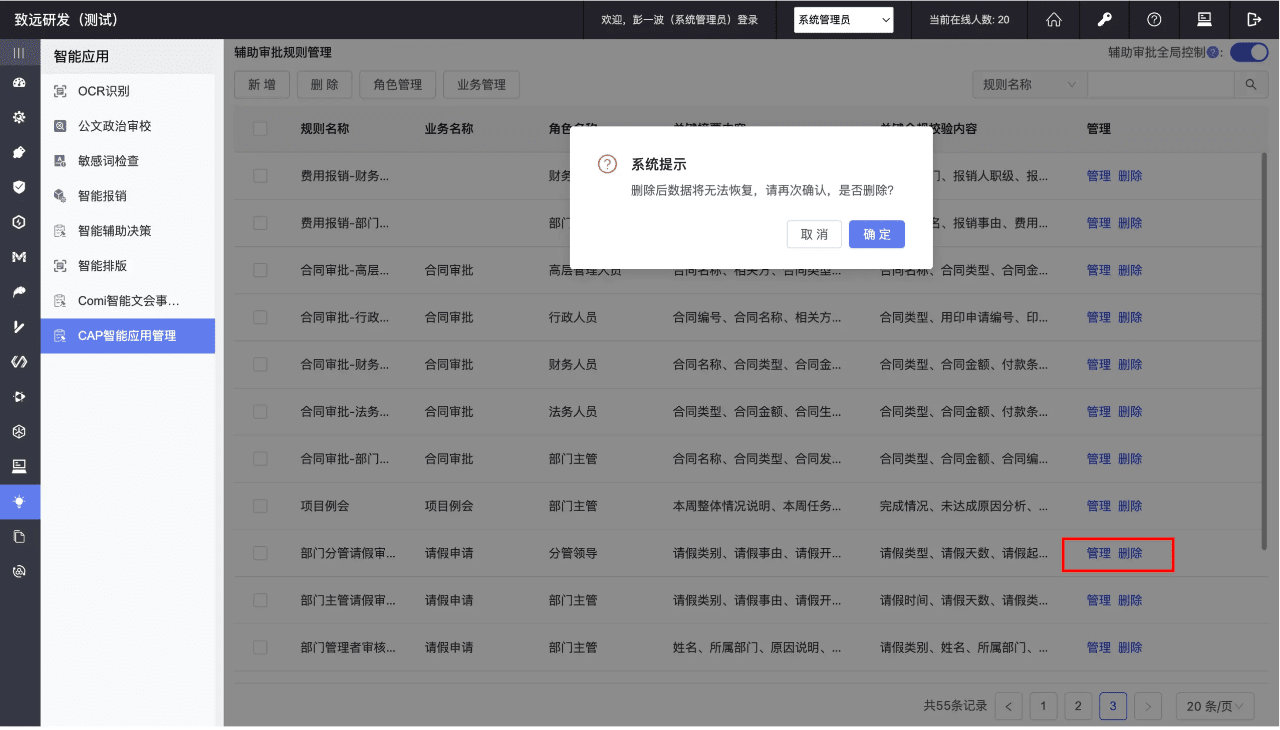The width and height of the screenshot is (1280, 730).
Task: Open the 系统管理员 role dropdown
Action: (x=844, y=19)
